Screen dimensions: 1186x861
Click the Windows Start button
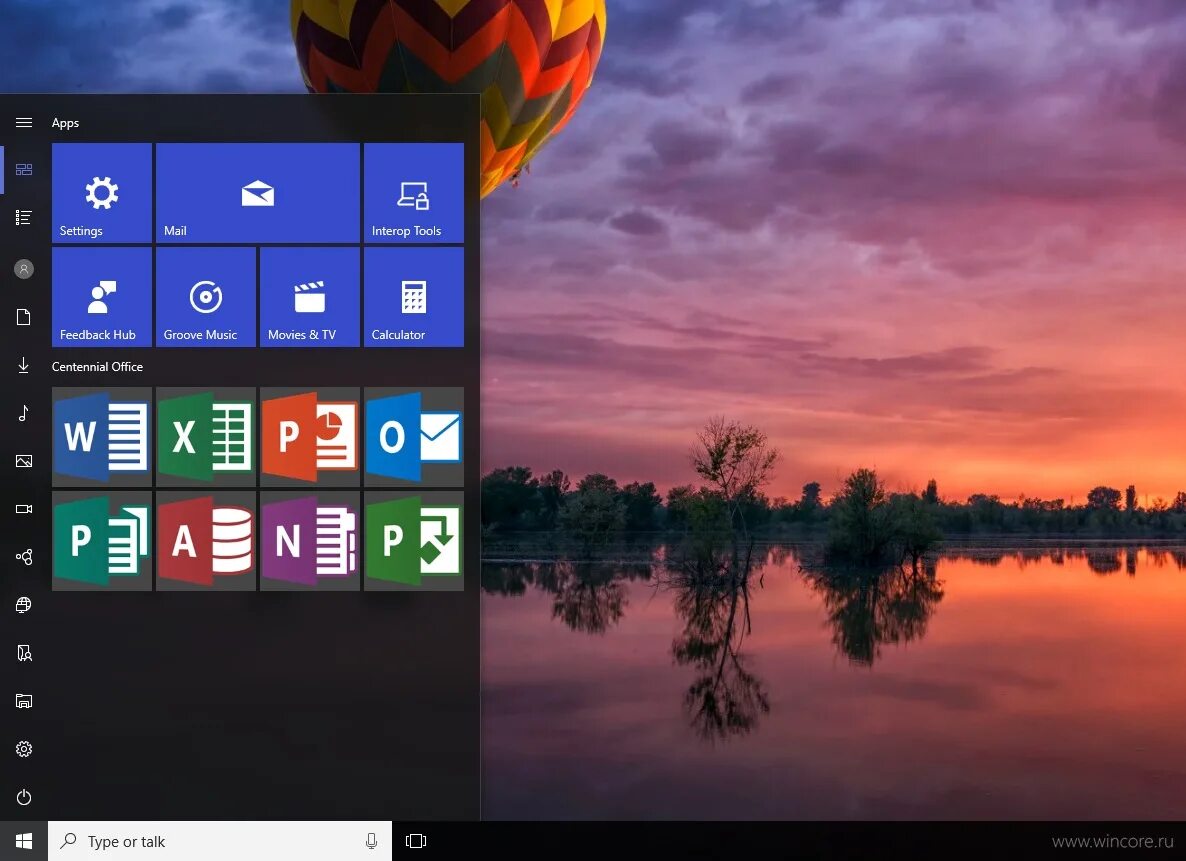(x=23, y=841)
